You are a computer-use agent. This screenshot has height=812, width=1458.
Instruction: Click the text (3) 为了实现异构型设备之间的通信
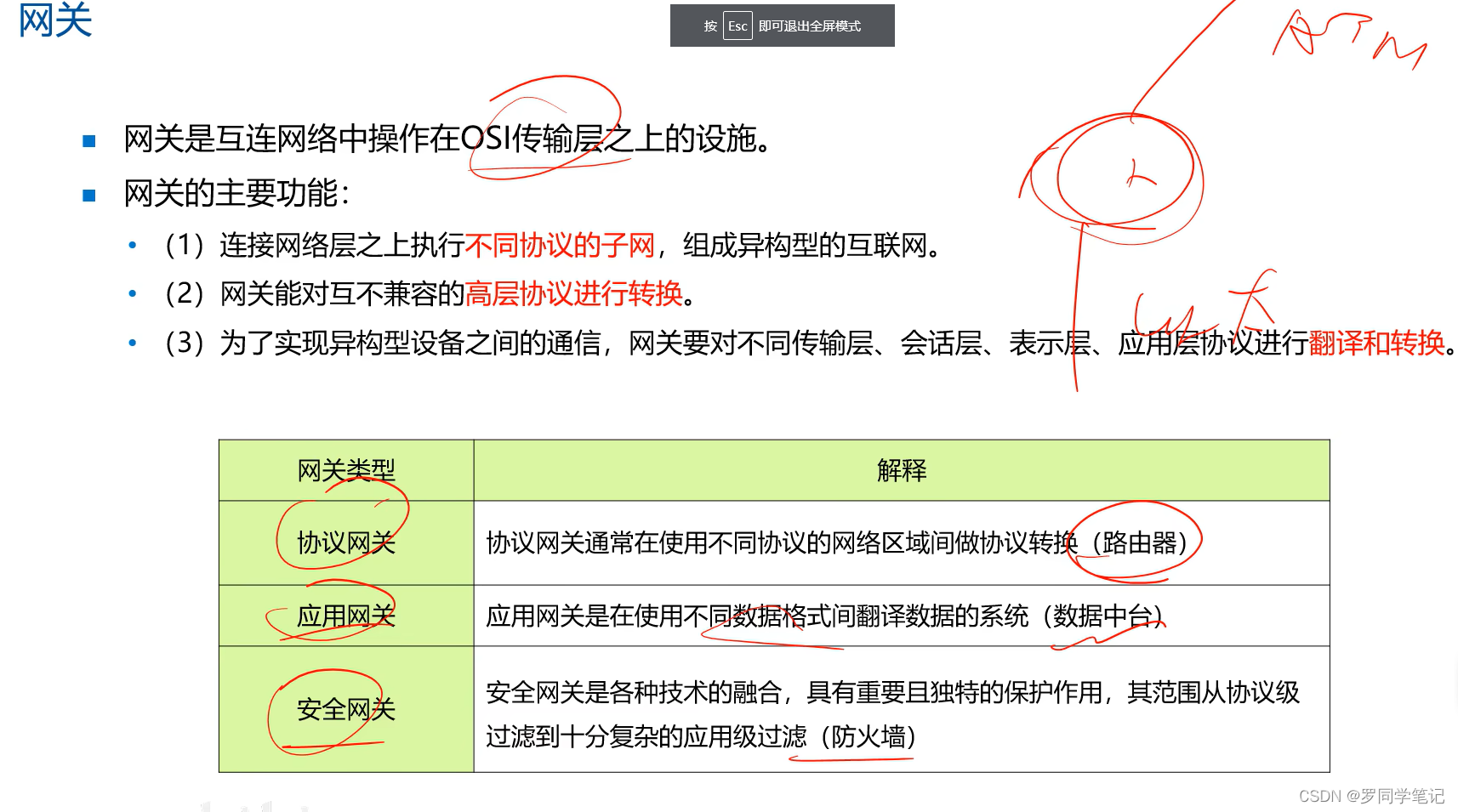(x=383, y=343)
